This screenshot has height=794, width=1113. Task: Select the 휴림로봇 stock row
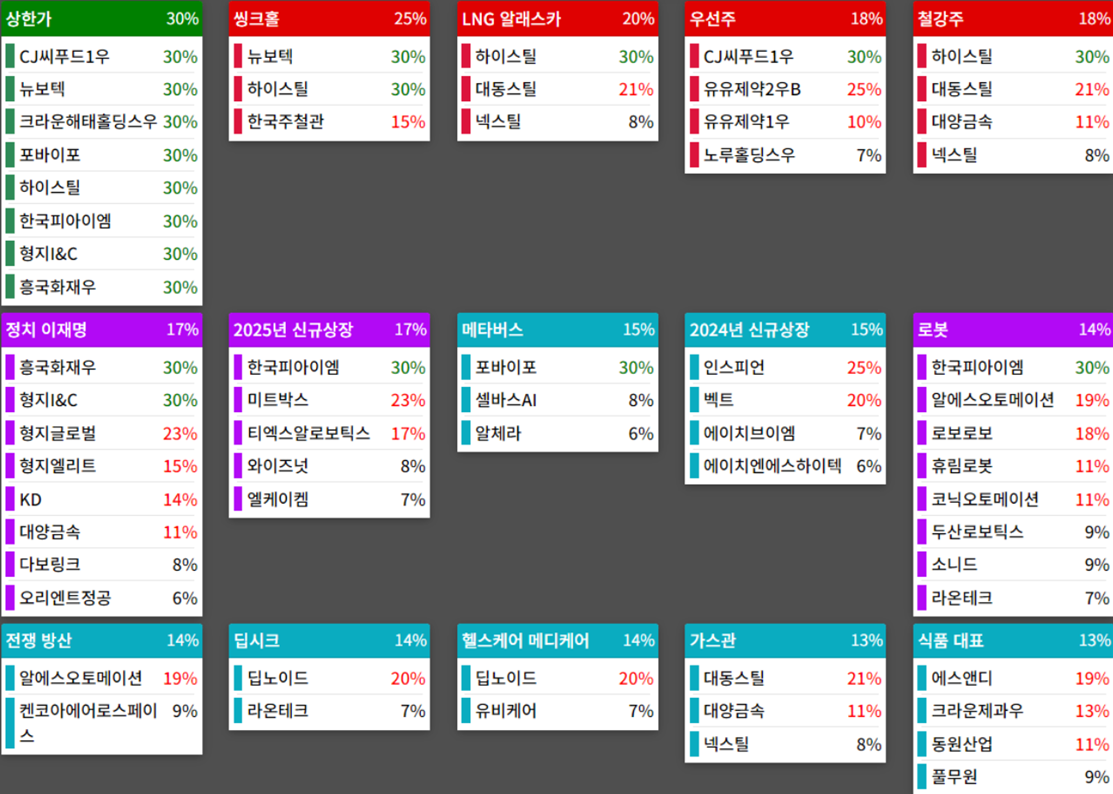point(1013,466)
